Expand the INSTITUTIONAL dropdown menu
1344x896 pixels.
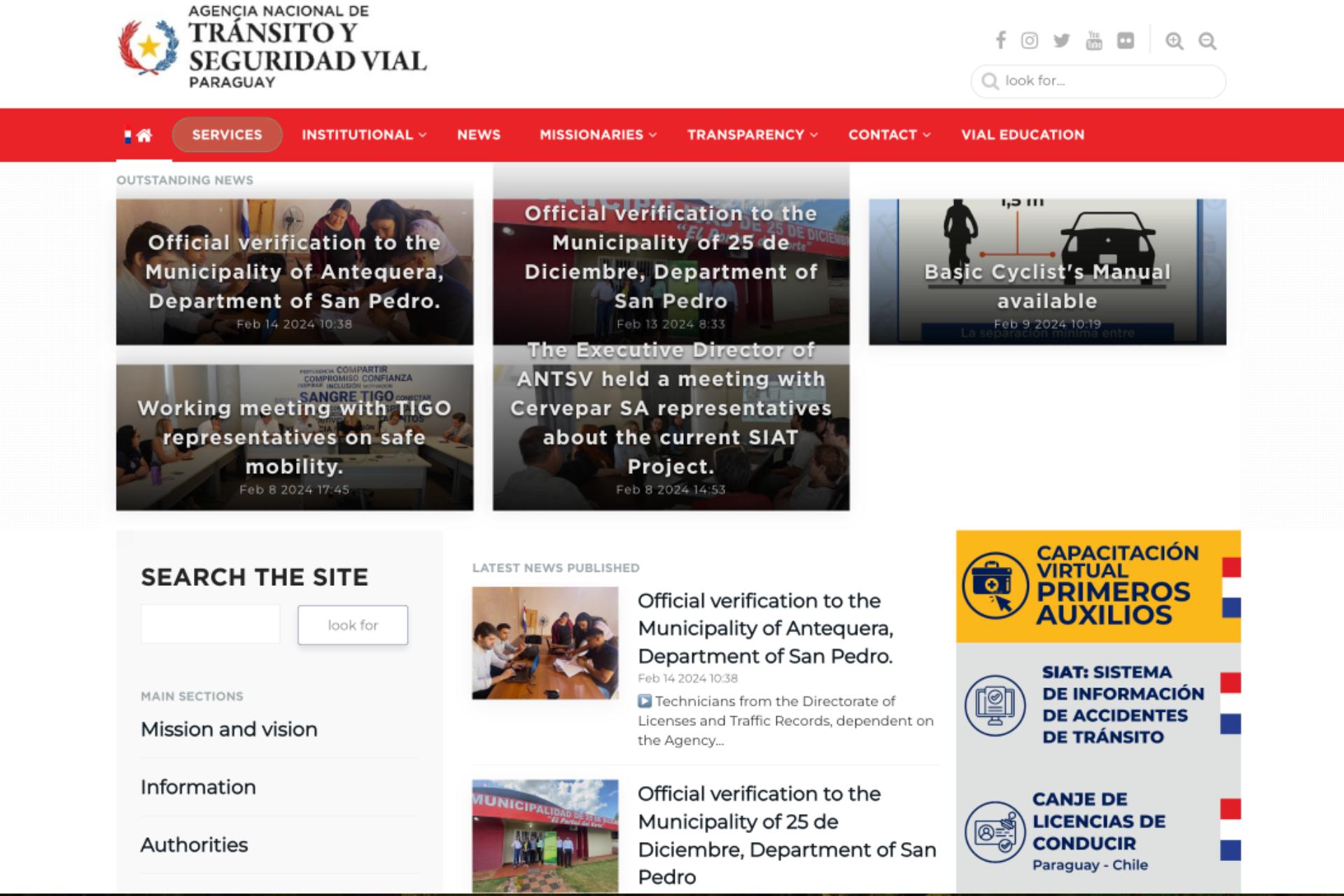click(x=357, y=134)
